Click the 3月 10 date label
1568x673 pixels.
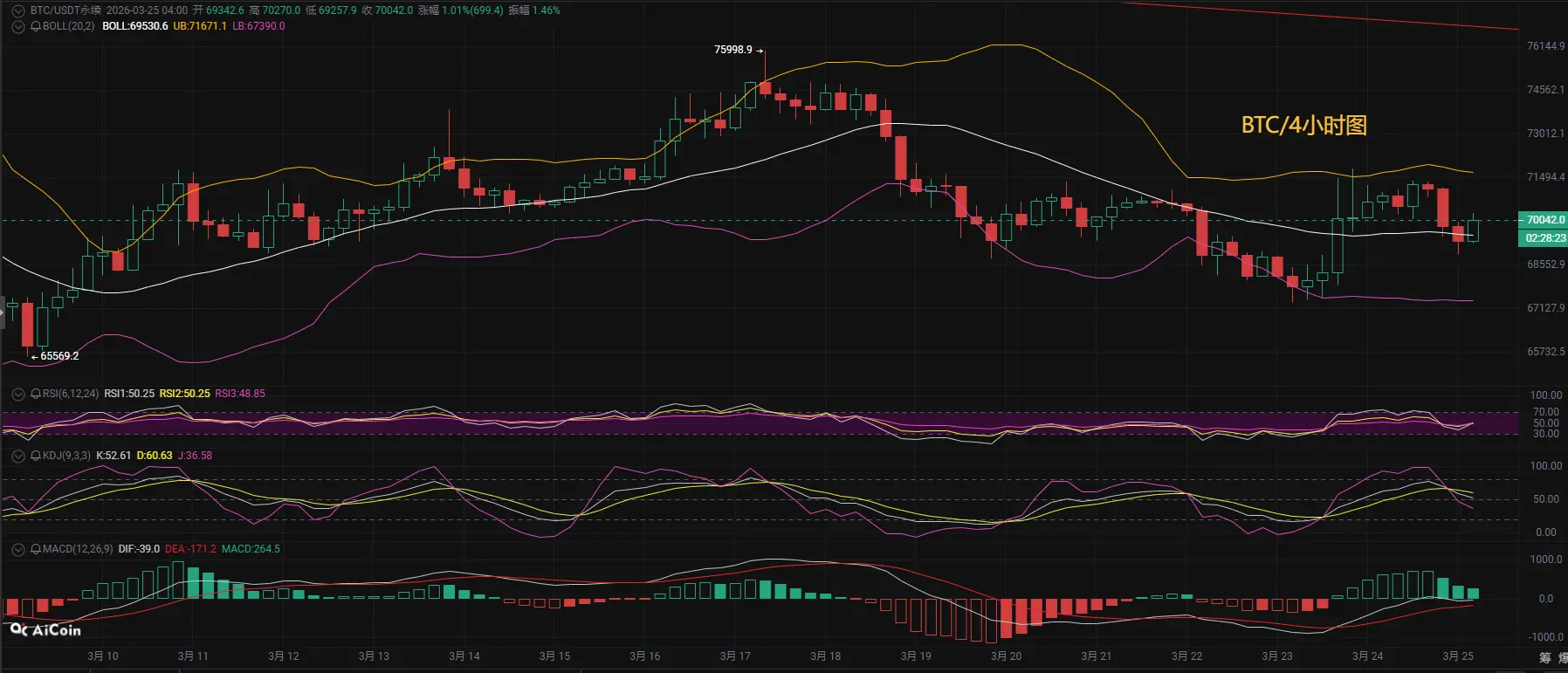[103, 656]
